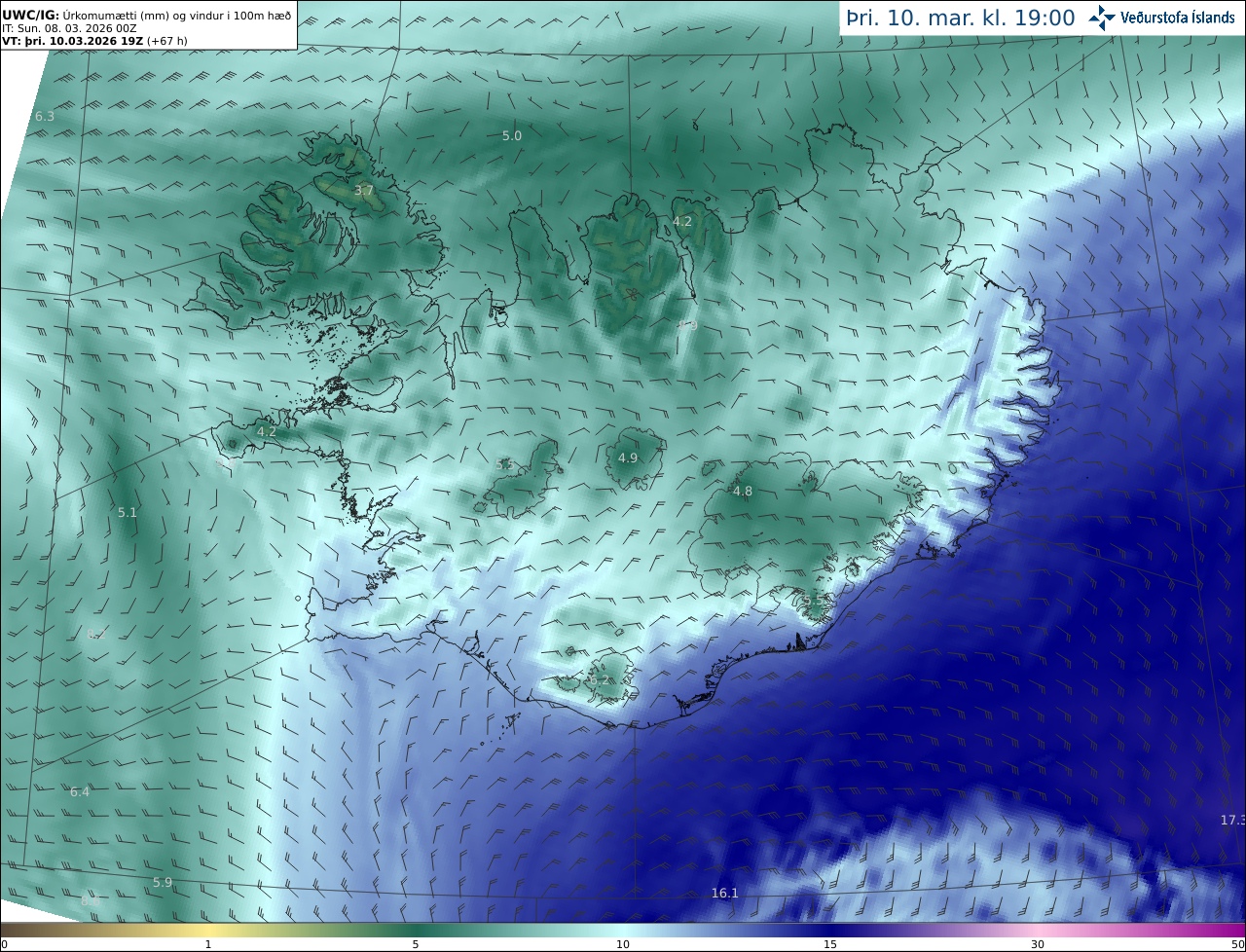Click the 16.1 value label
1246x952 pixels.
(725, 894)
